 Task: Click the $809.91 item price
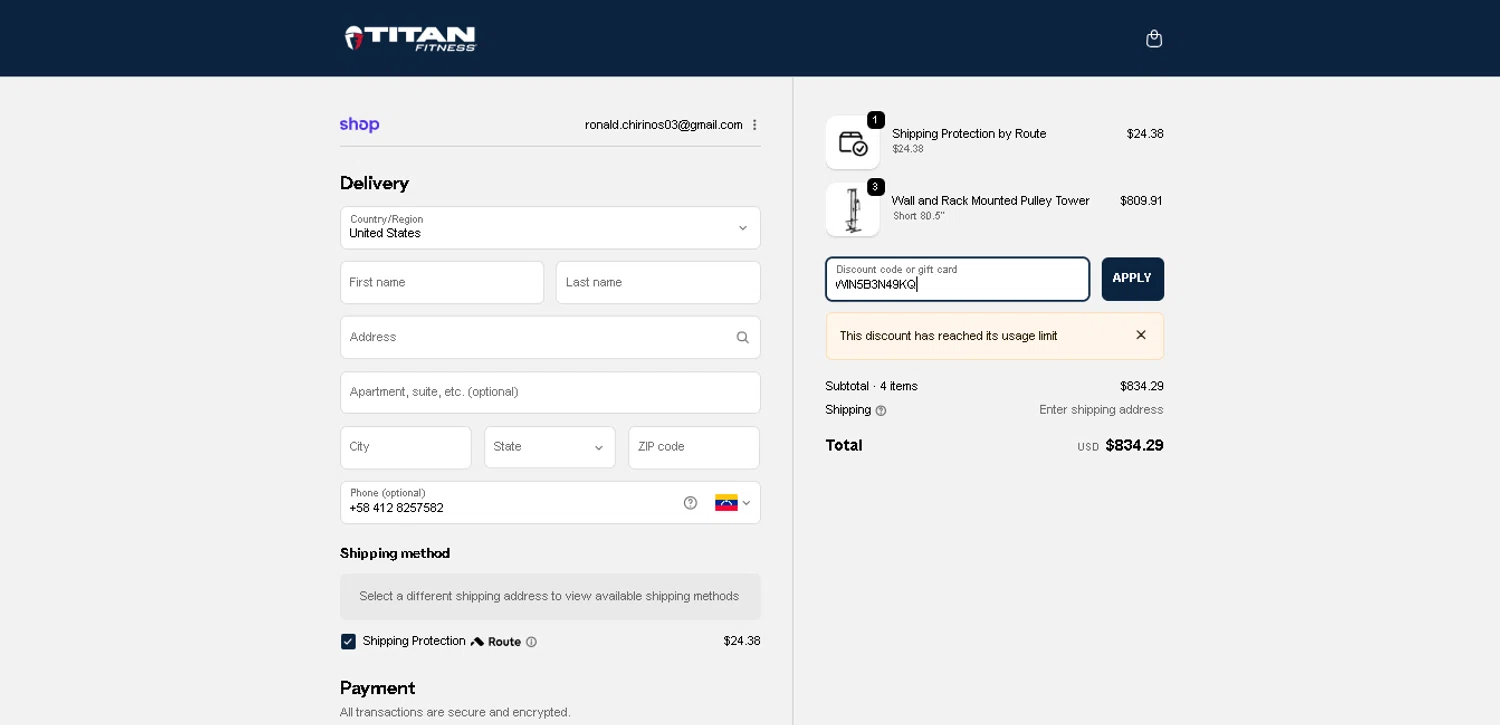[1141, 201]
